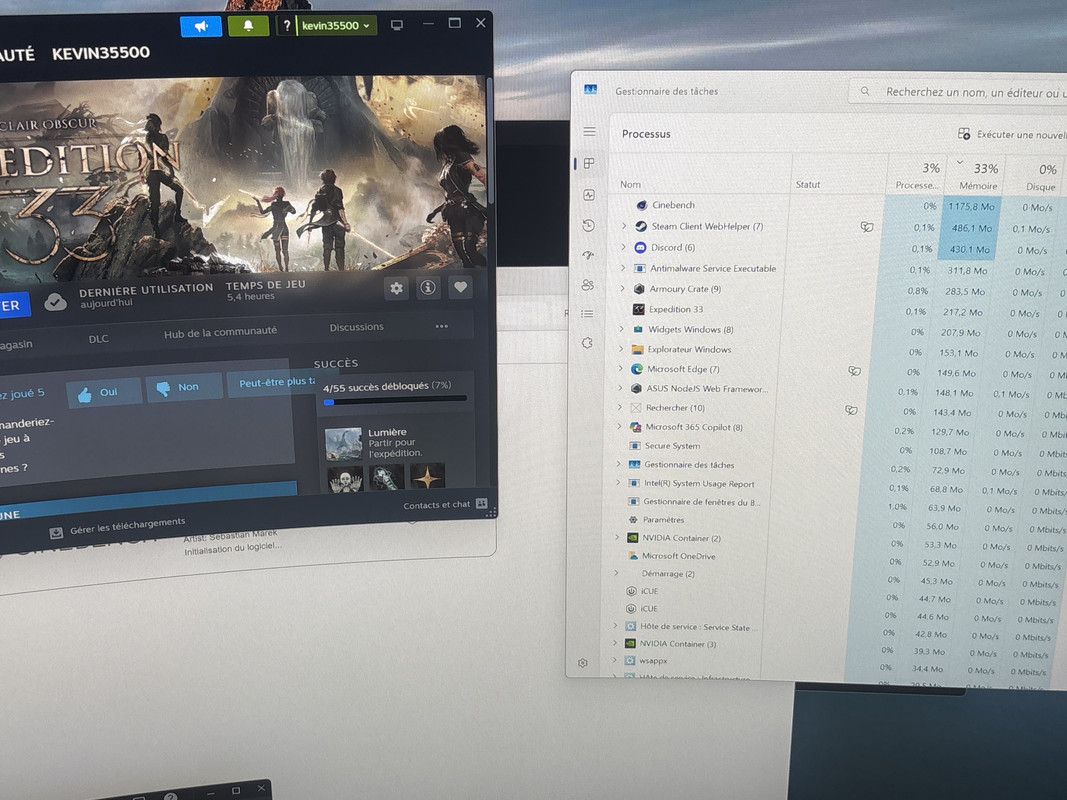Select Explorateur Windows process icon

coord(637,350)
